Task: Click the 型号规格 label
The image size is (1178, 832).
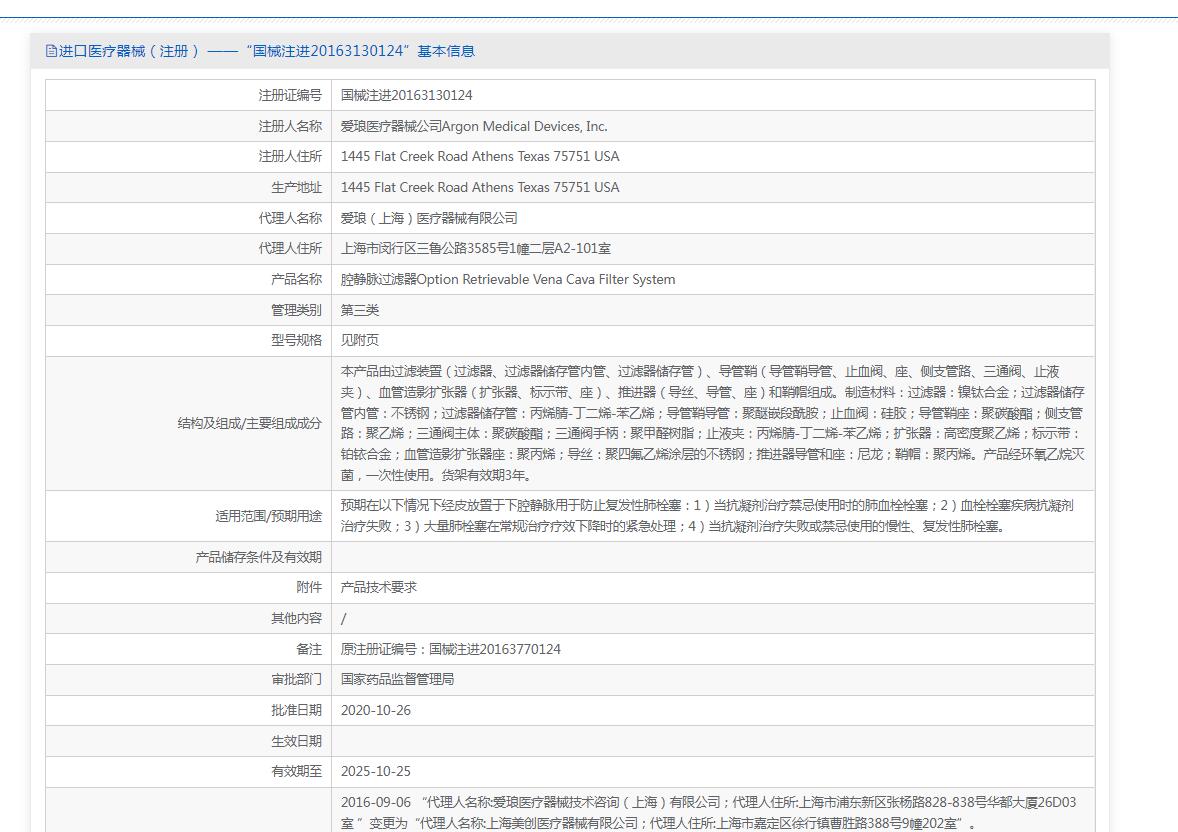Action: coord(296,340)
